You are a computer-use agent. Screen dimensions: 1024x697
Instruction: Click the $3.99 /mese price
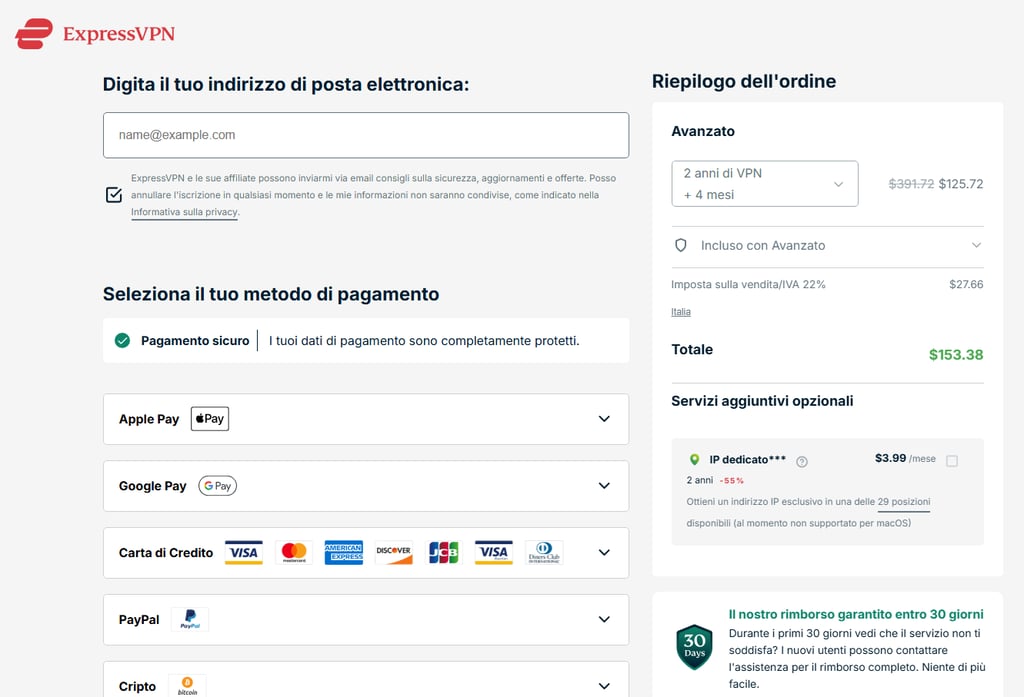[905, 459]
